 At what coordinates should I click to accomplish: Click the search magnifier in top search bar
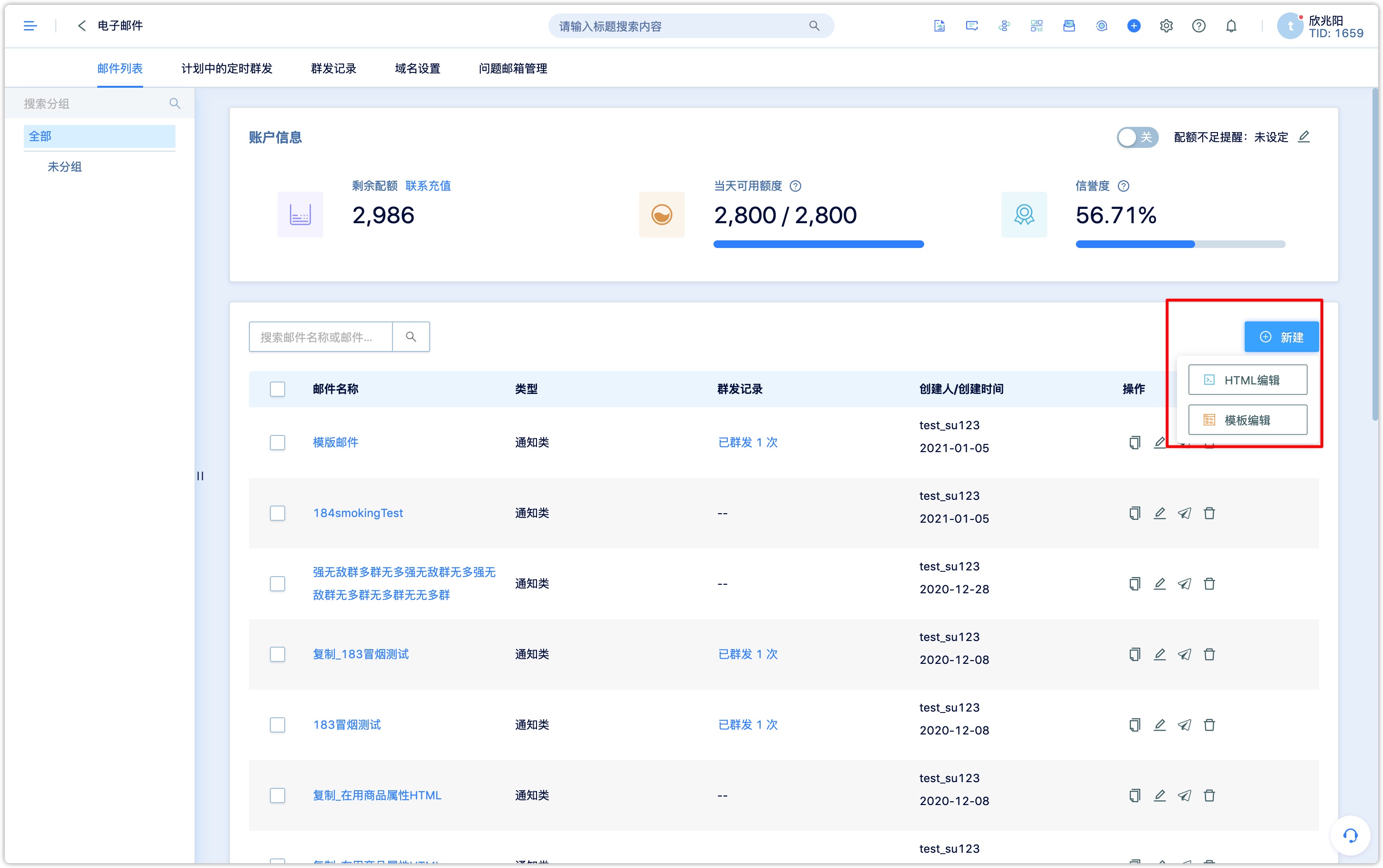(815, 26)
